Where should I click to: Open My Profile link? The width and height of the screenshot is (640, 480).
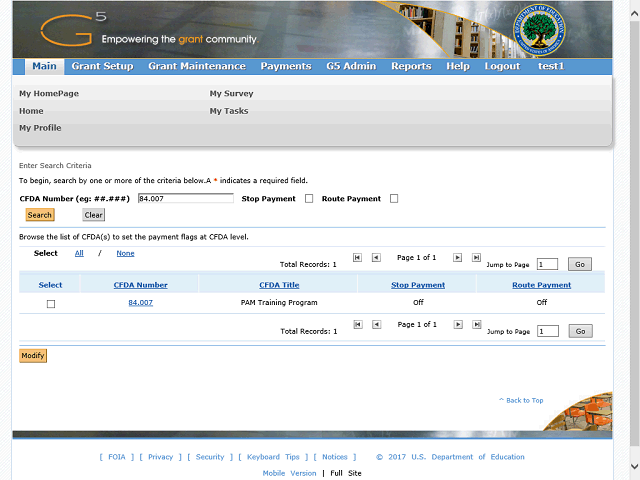pos(40,128)
